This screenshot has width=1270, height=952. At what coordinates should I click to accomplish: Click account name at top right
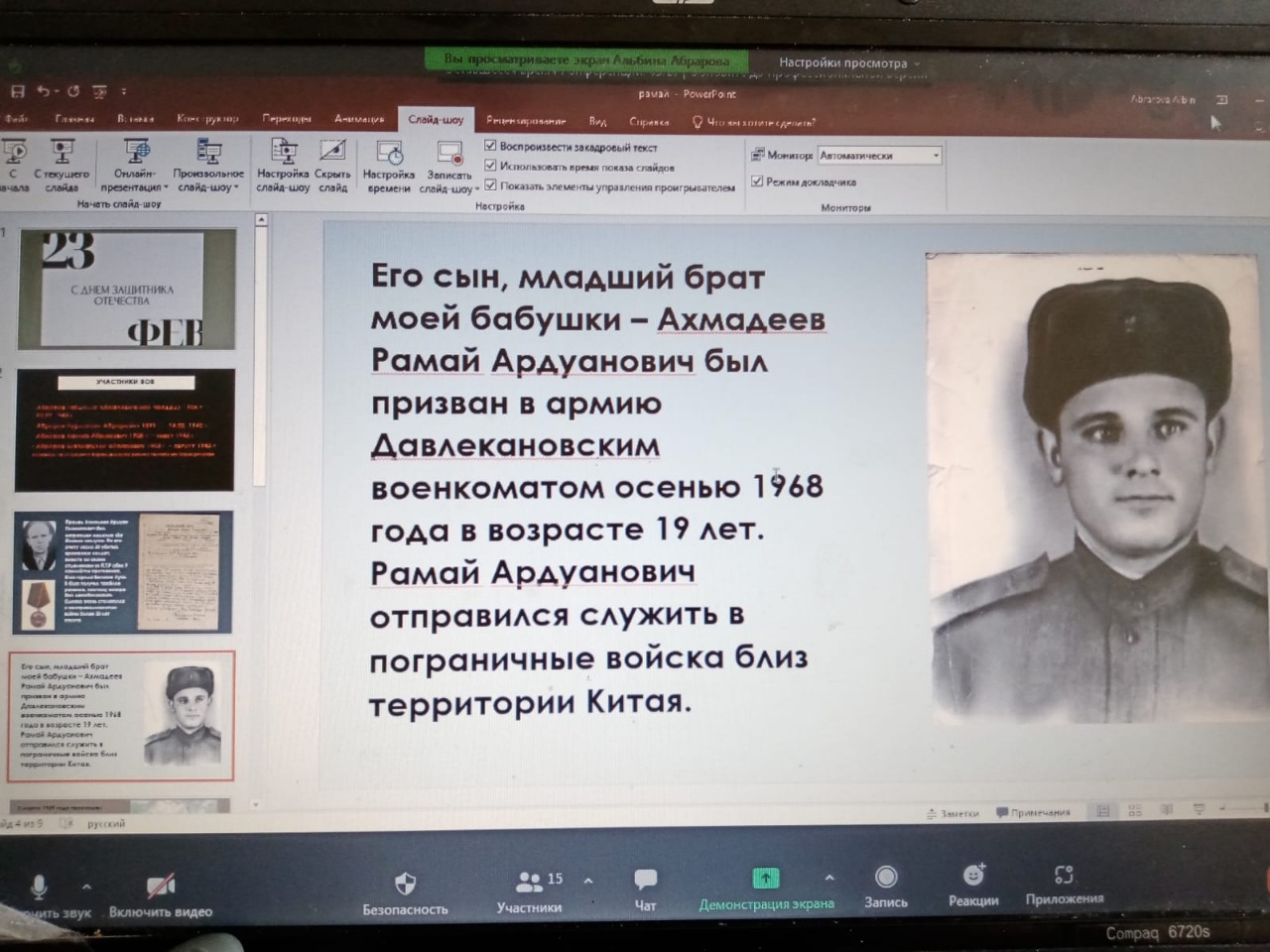[x=1163, y=99]
